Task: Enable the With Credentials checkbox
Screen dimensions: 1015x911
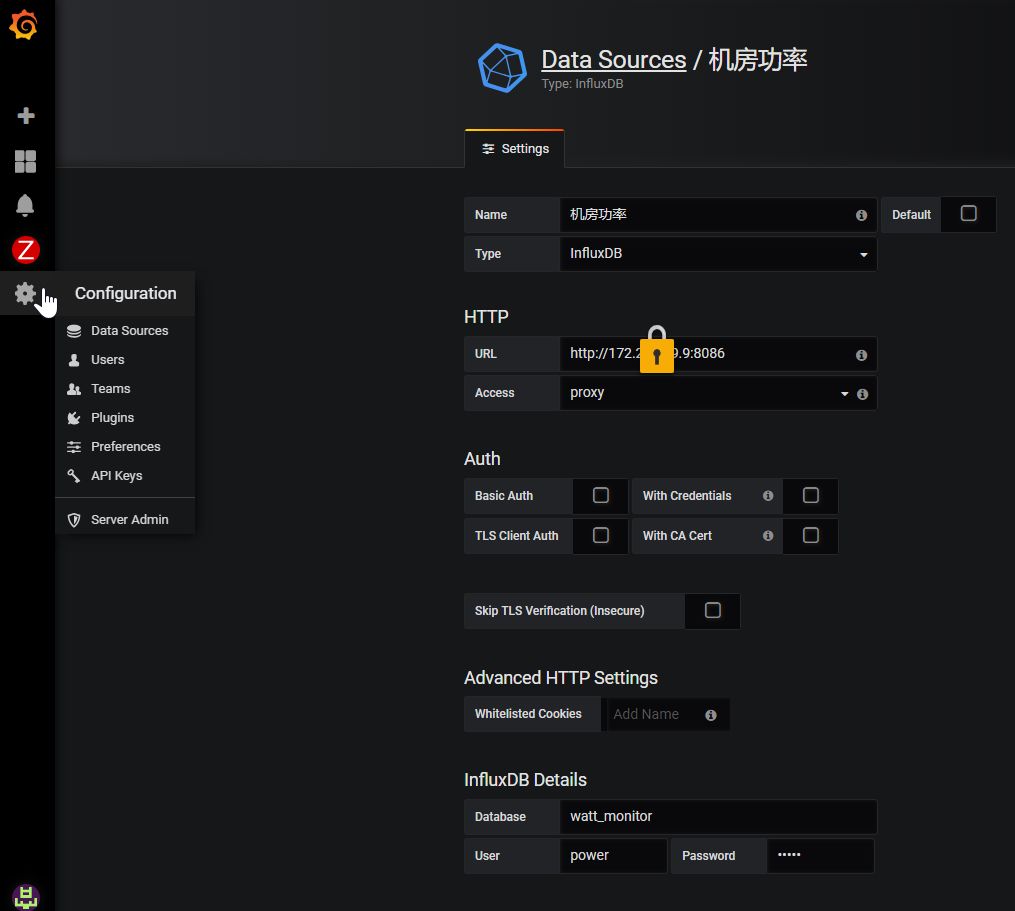Action: pyautogui.click(x=810, y=495)
